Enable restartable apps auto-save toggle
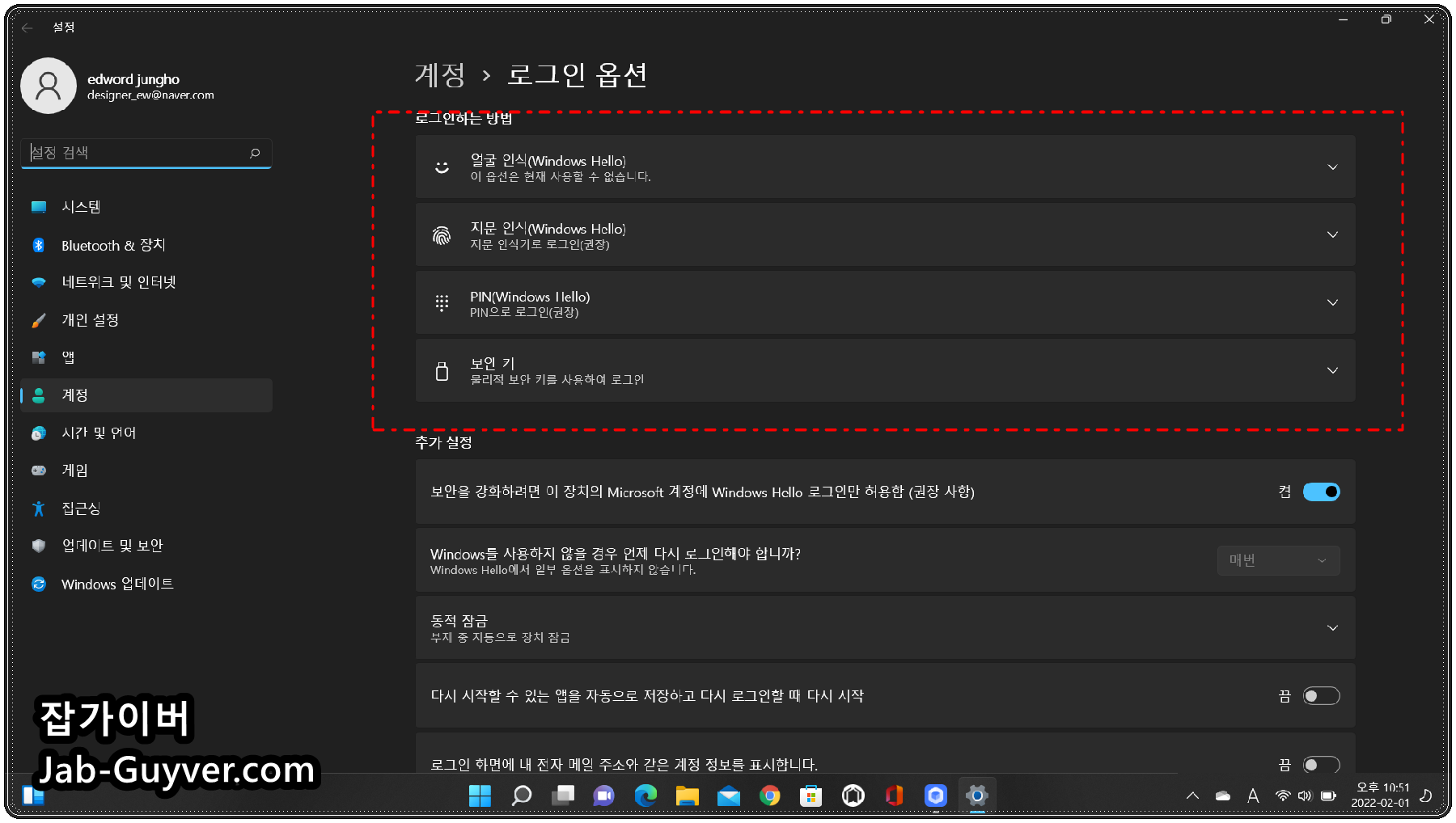This screenshot has width=1456, height=823. tap(1321, 695)
